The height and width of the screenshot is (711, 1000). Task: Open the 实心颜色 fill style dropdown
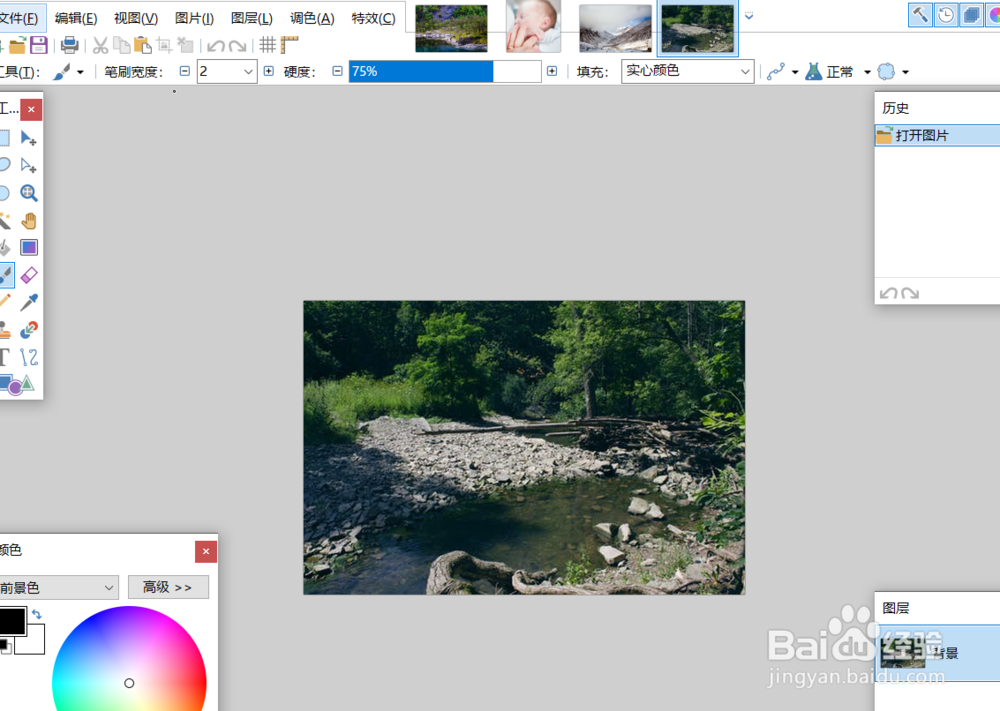pyautogui.click(x=687, y=71)
